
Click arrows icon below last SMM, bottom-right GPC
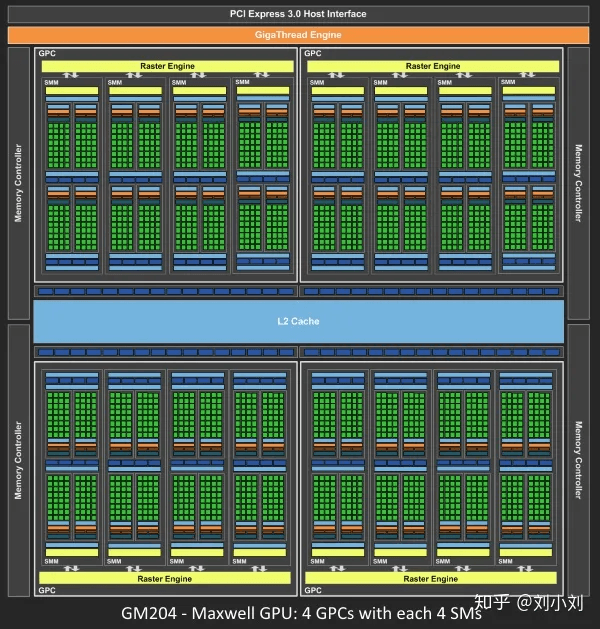tap(525, 568)
